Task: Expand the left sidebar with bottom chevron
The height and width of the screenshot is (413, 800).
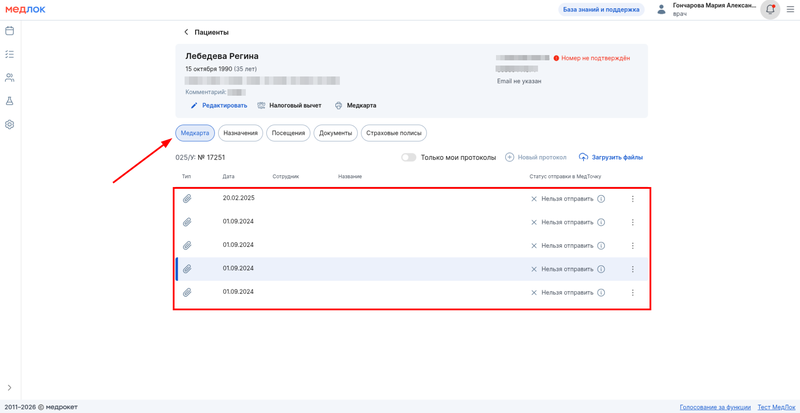Action: click(x=10, y=388)
